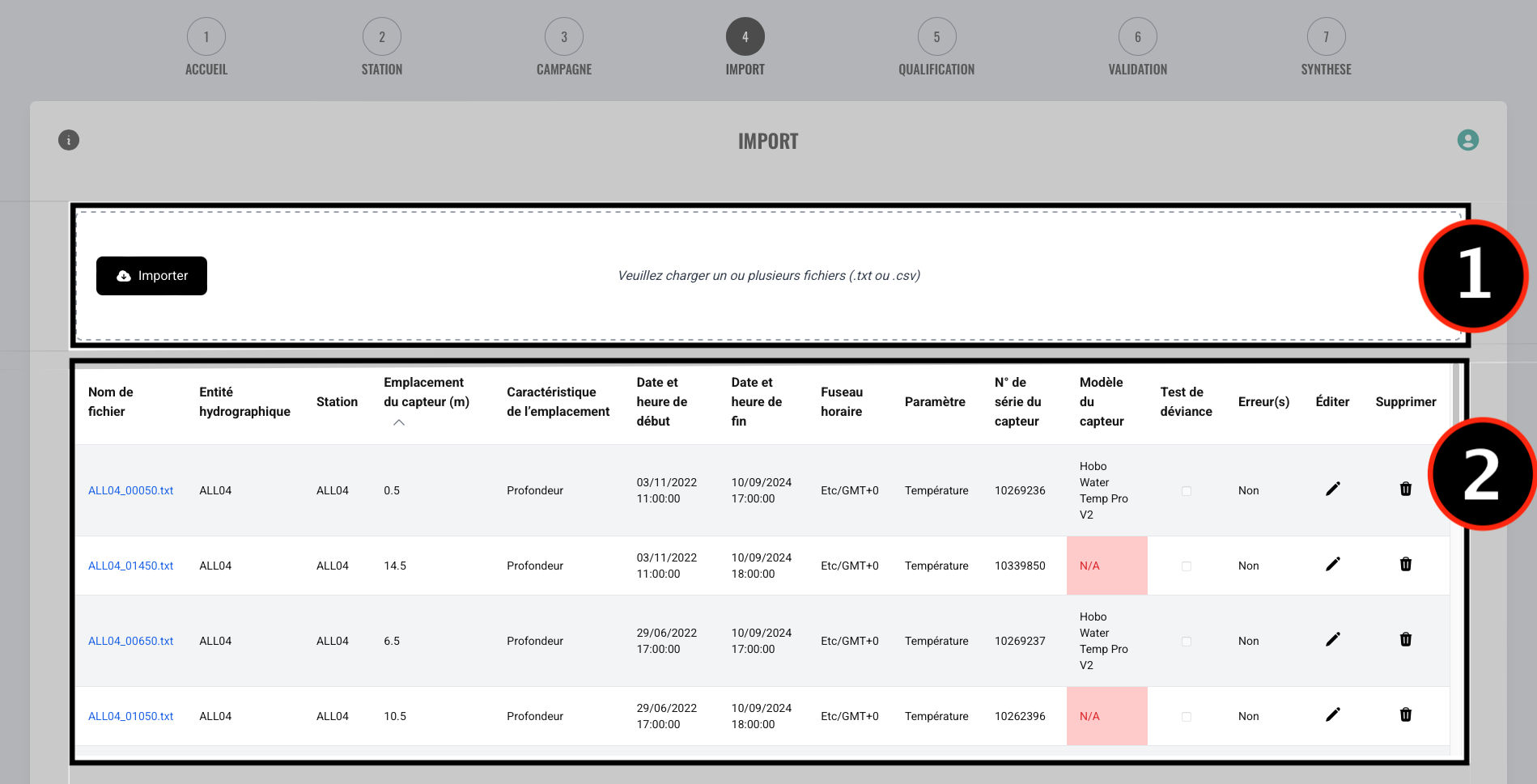Click Hobo Water Temp Pro V2 in ALL04_00050.txt row

click(x=1104, y=490)
